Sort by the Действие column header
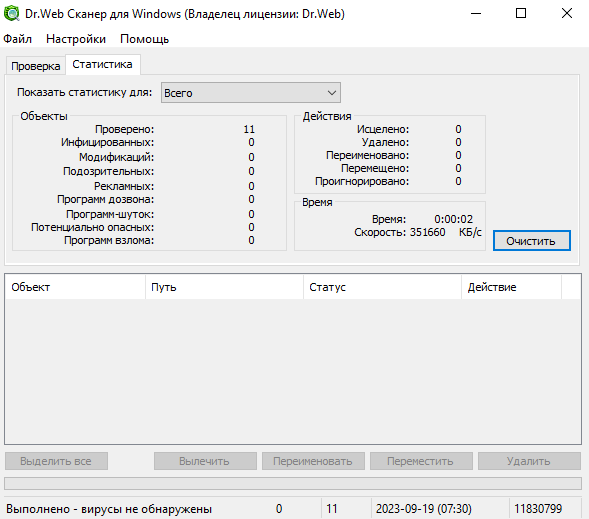The image size is (589, 519). (512, 287)
